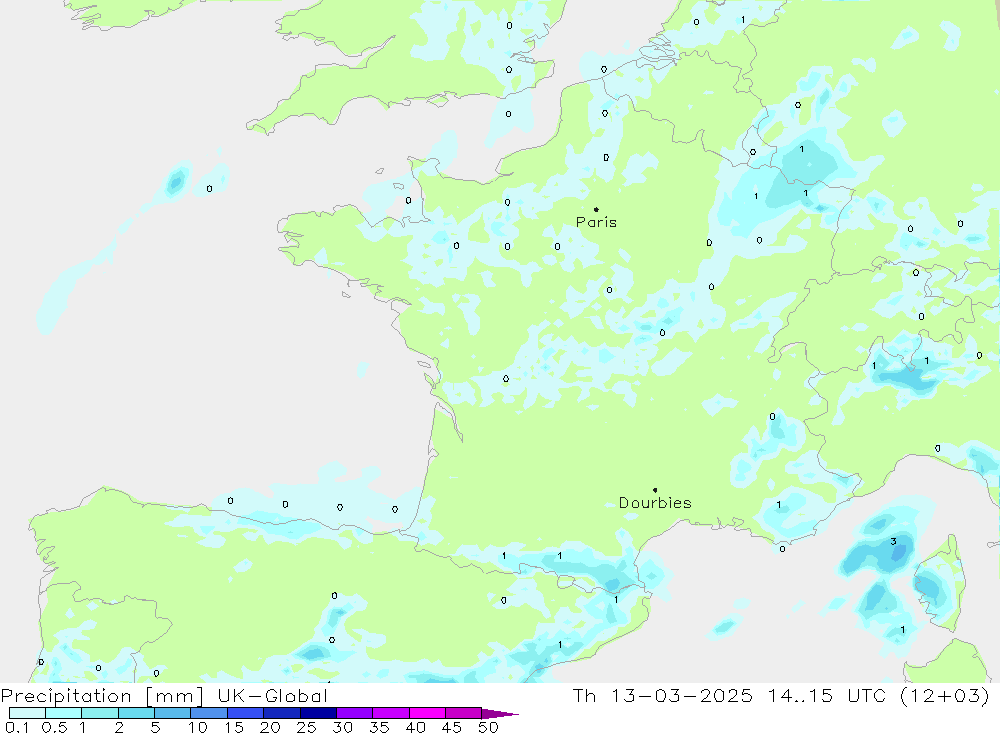Click the 'UK-Global' model name

tap(273, 695)
